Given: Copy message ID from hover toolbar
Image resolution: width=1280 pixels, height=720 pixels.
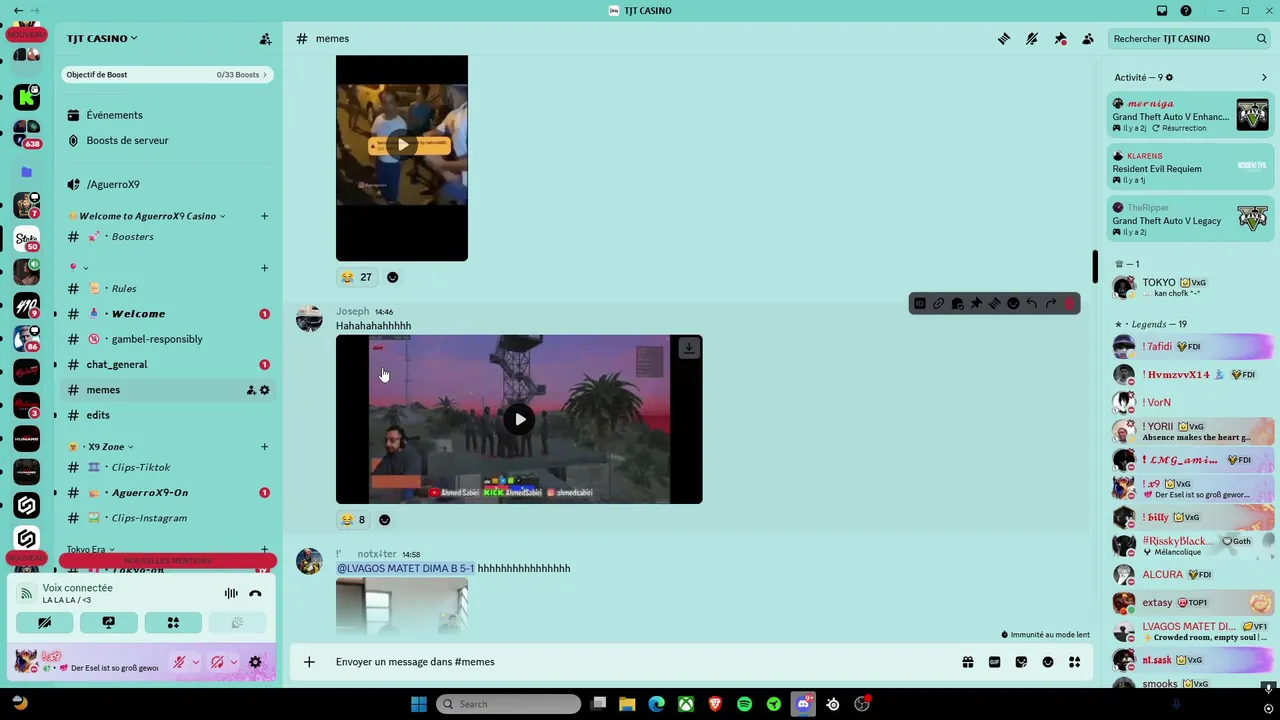Looking at the screenshot, I should point(919,303).
